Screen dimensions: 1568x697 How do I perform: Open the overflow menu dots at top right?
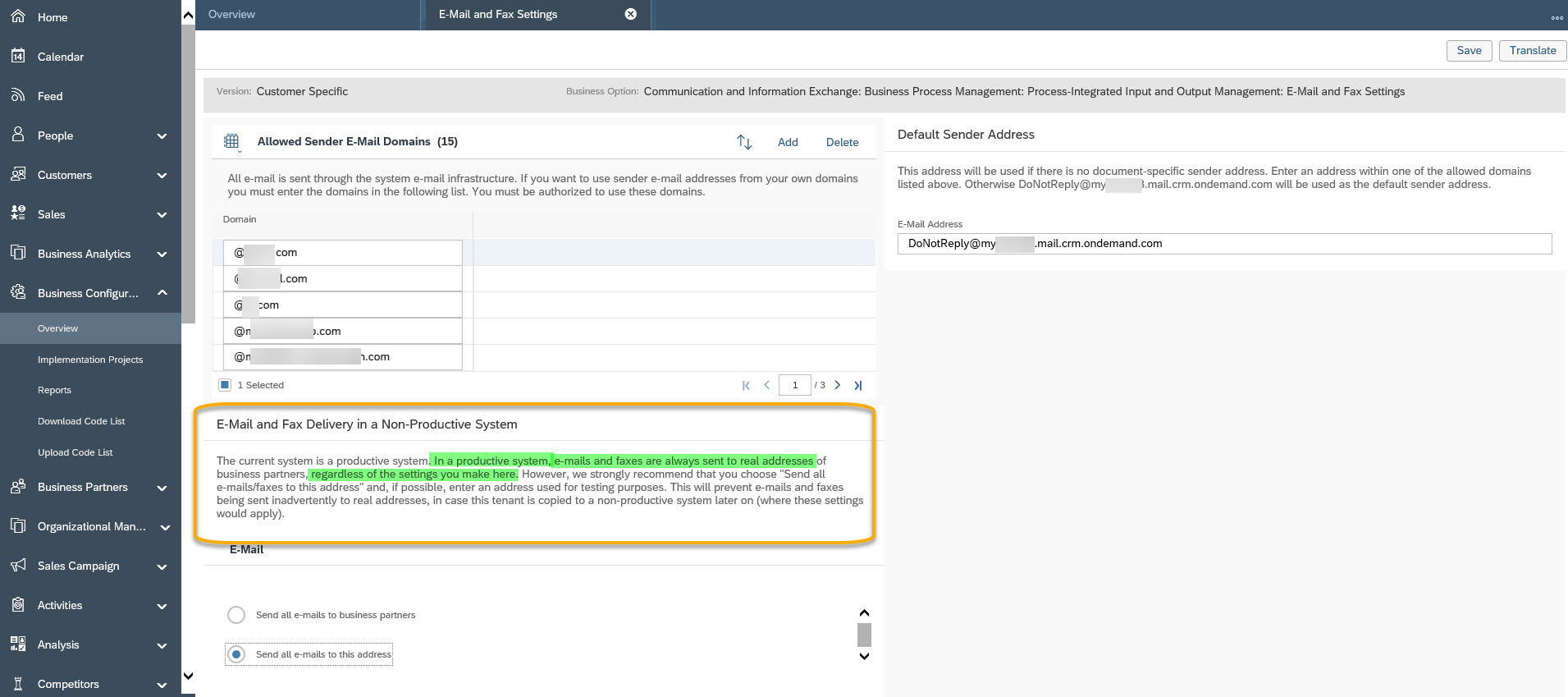click(1557, 17)
